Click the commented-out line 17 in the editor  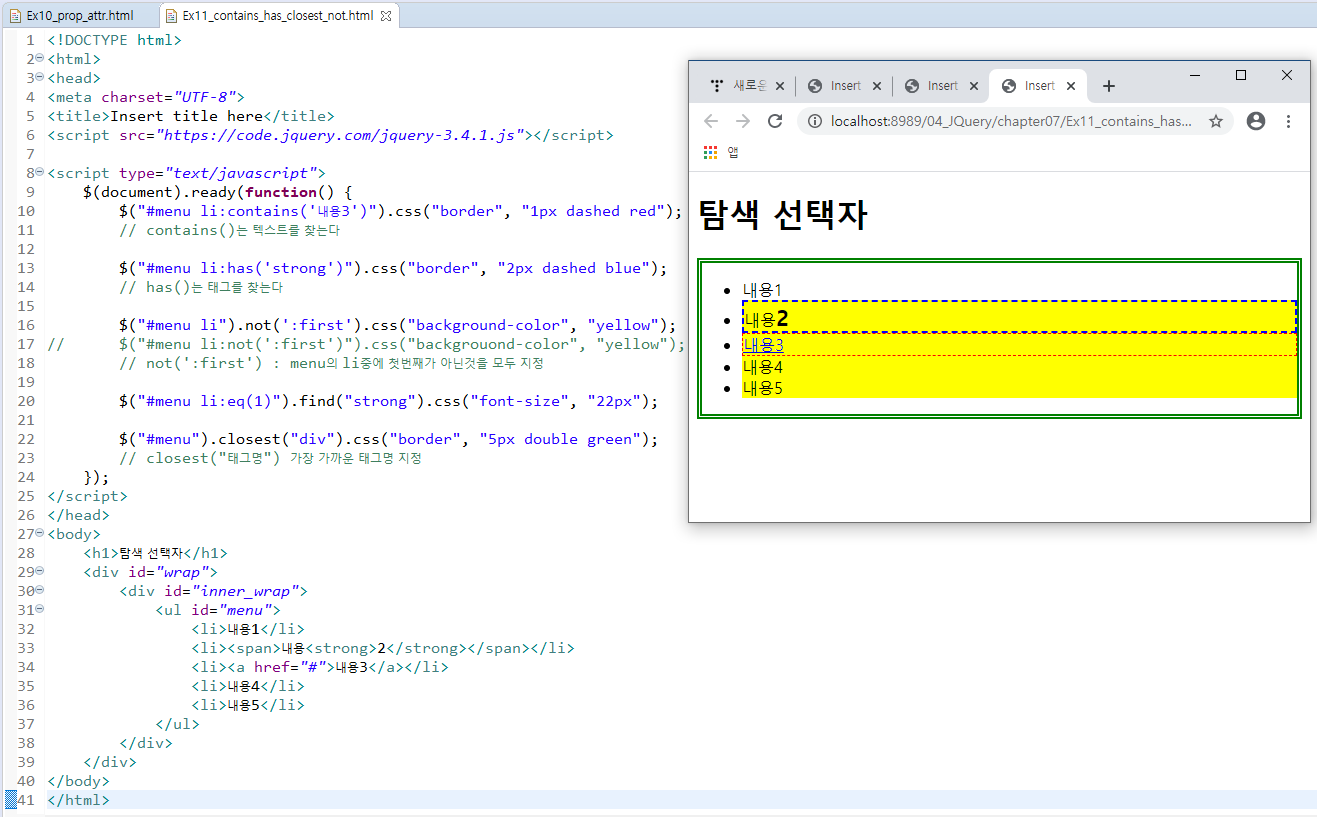point(366,344)
